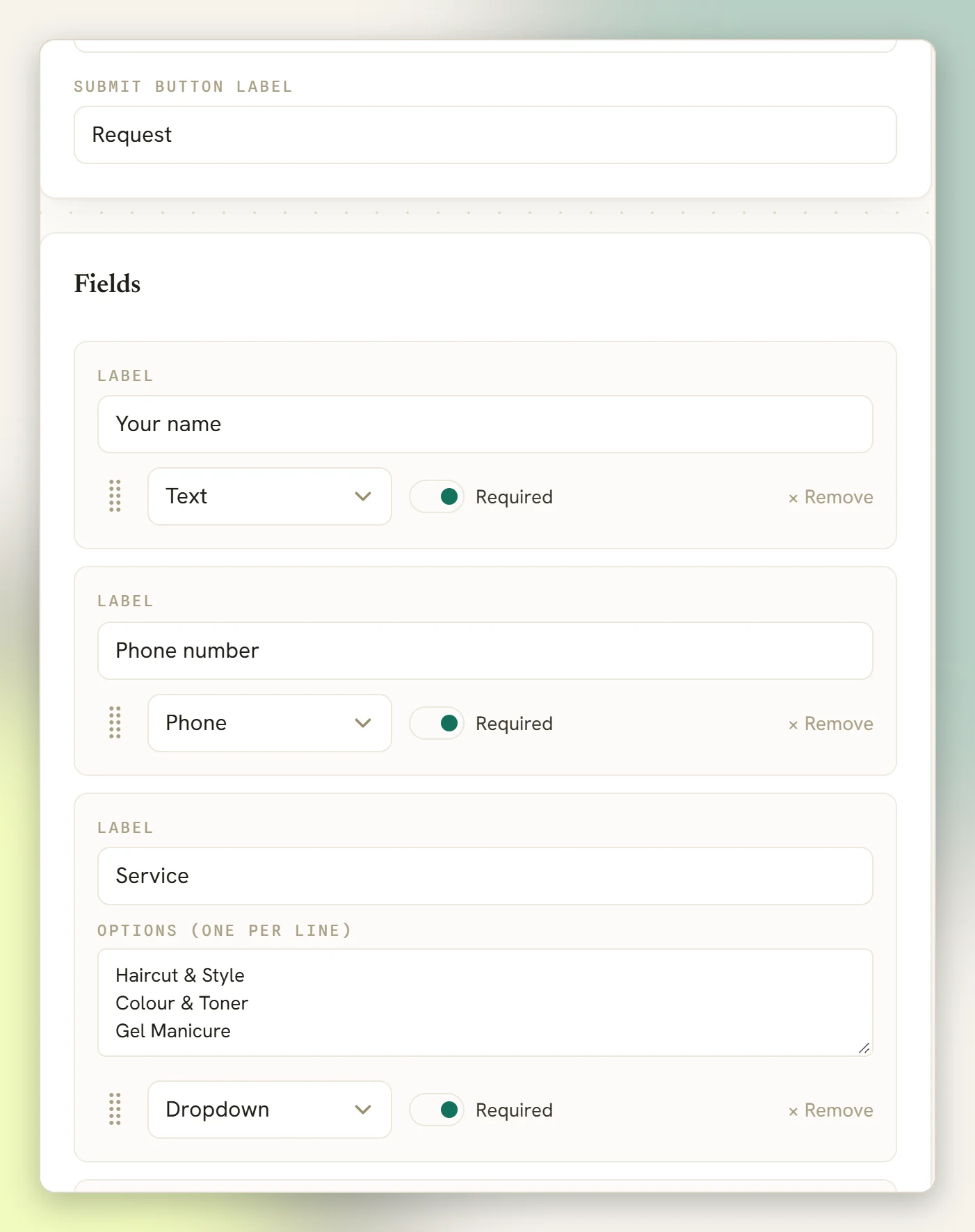Toggle Required for Service field
Image resolution: width=975 pixels, height=1232 pixels.
click(437, 1110)
